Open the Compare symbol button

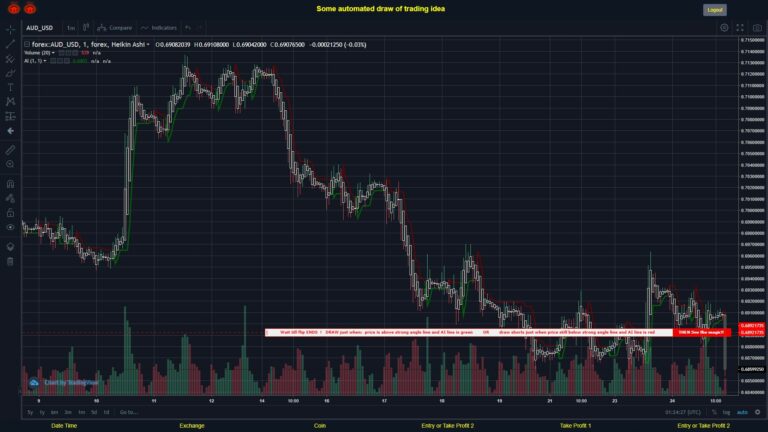(115, 28)
